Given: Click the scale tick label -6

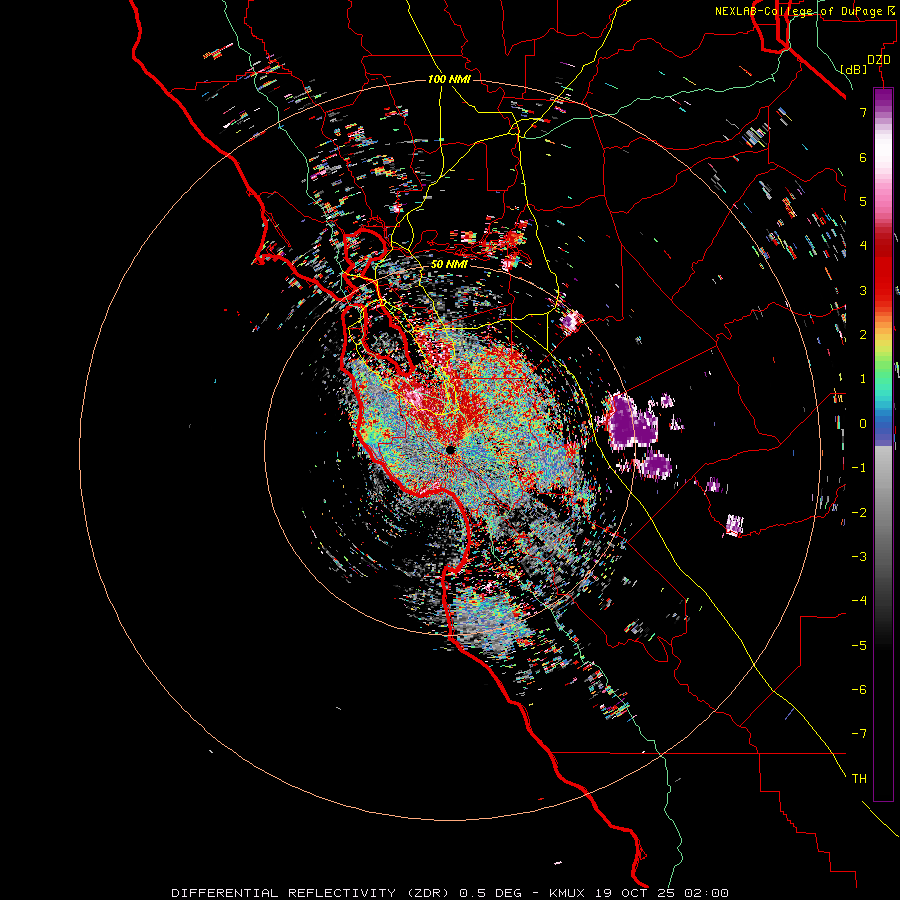Looking at the screenshot, I should point(859,689).
